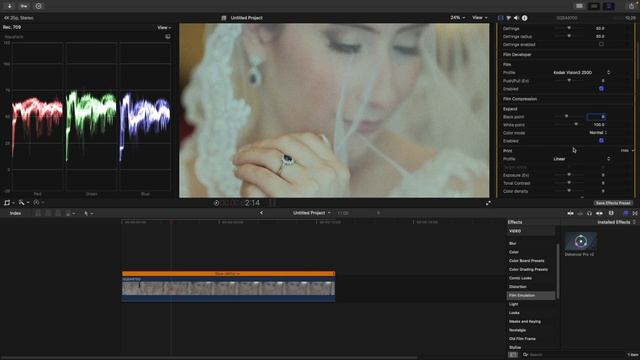Open the Select tool arrow menu

(88, 213)
